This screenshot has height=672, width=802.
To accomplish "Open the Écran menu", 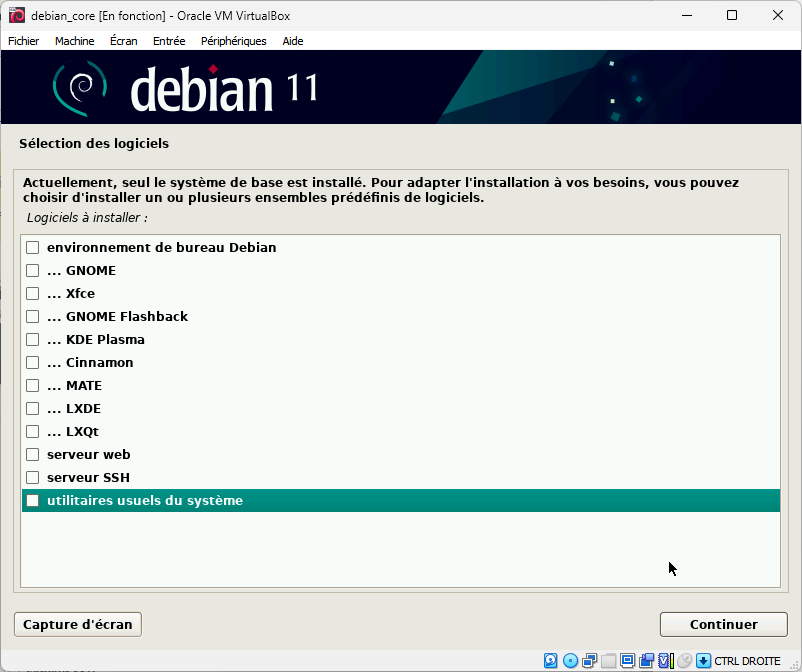I will click(124, 41).
